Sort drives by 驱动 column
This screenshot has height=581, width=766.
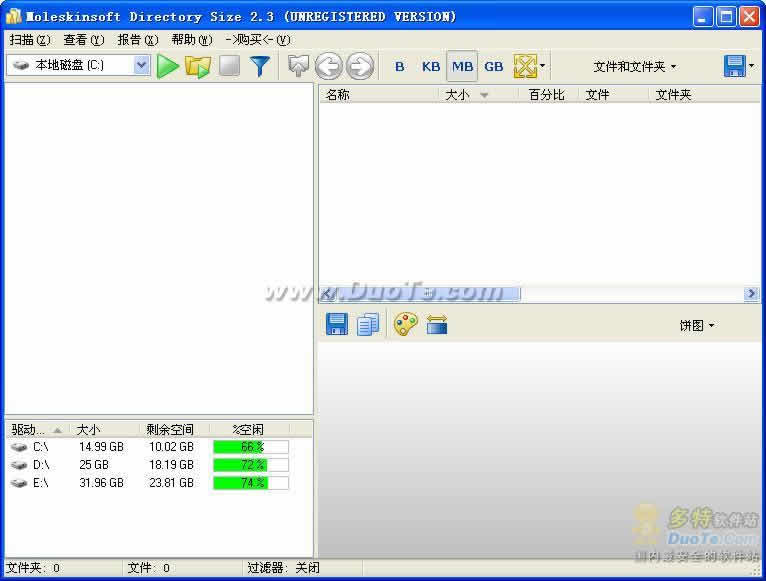[37, 430]
